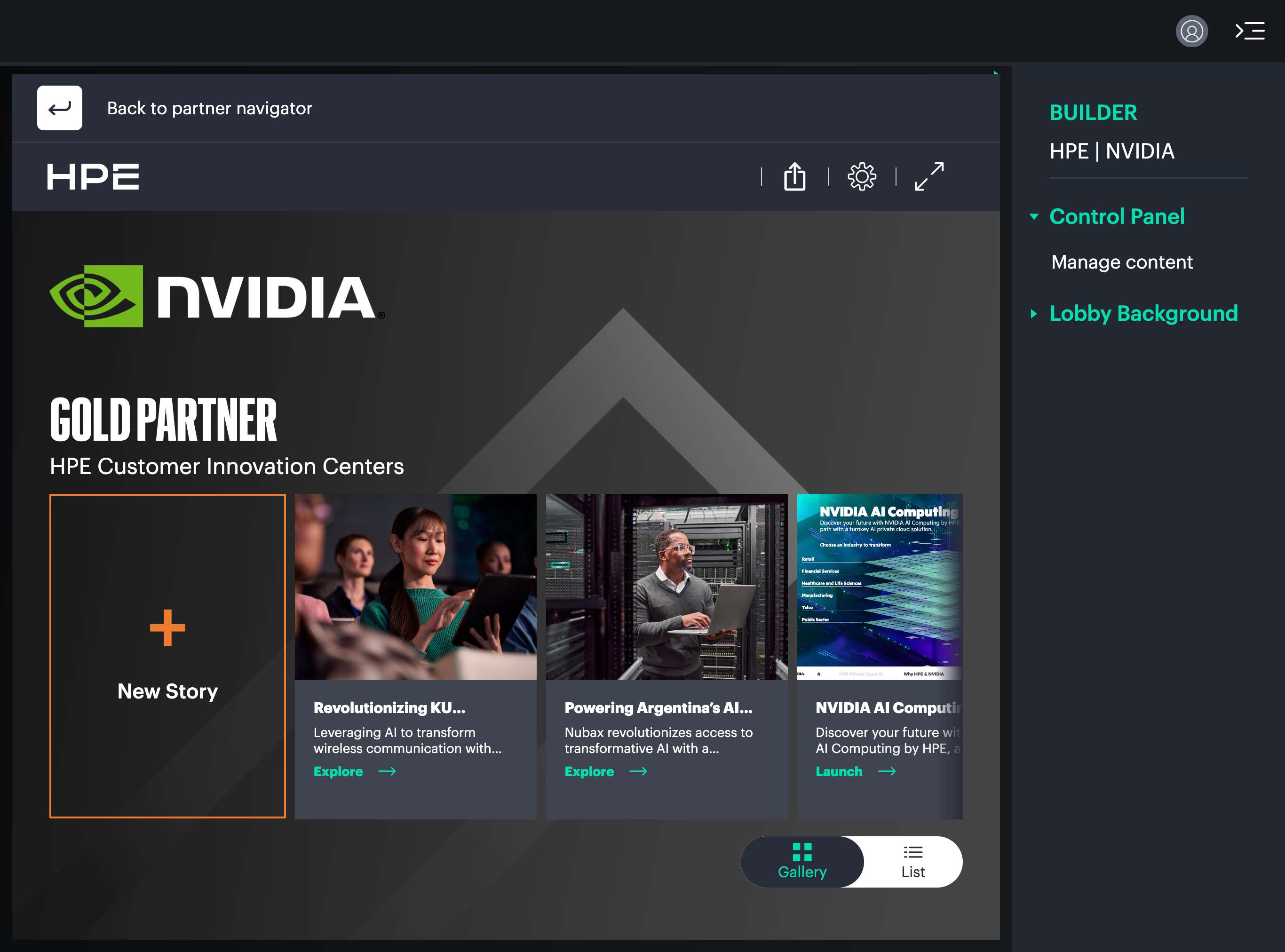
Task: Click the back arrow button
Action: point(60,108)
